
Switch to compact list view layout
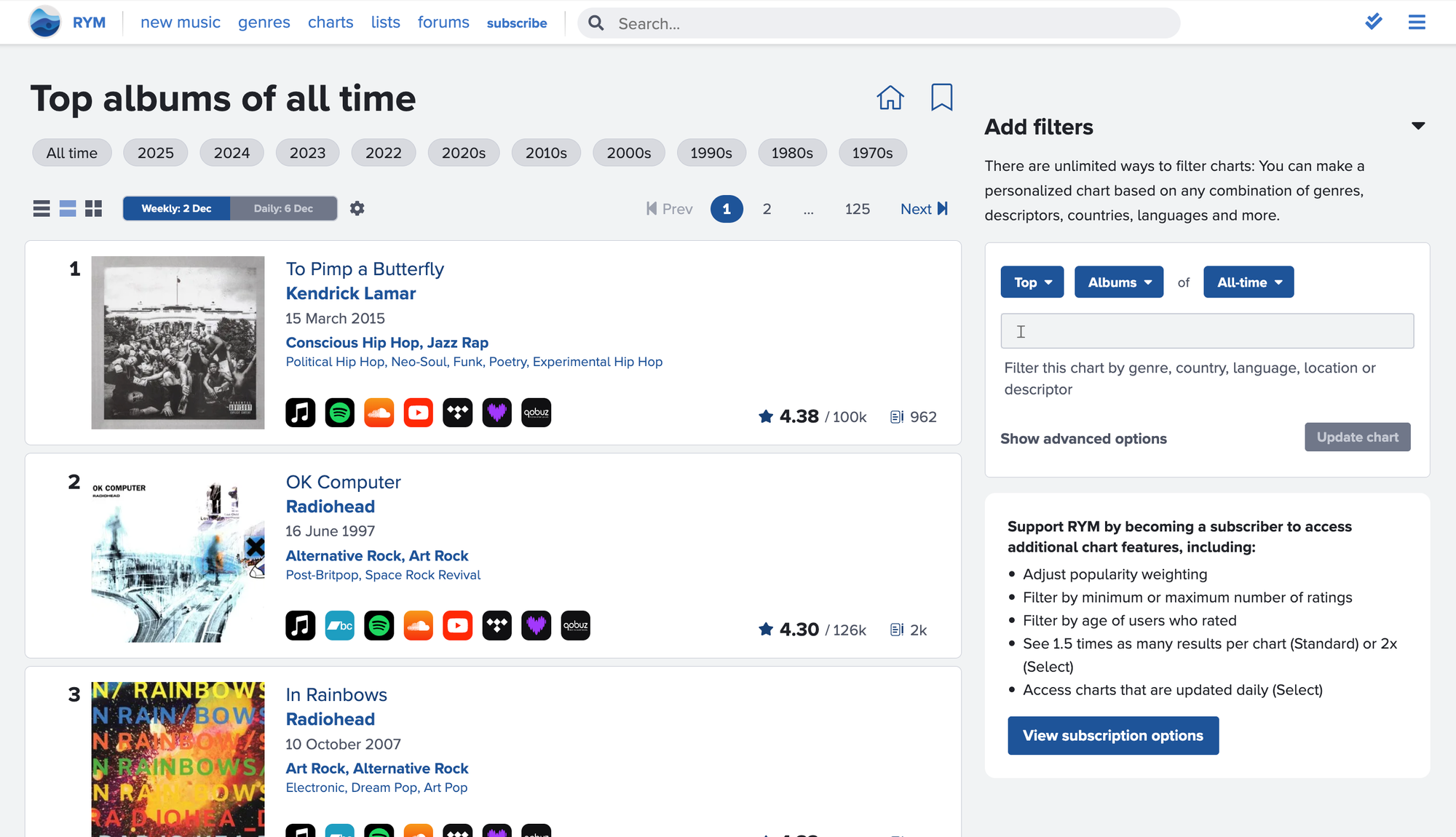point(41,209)
